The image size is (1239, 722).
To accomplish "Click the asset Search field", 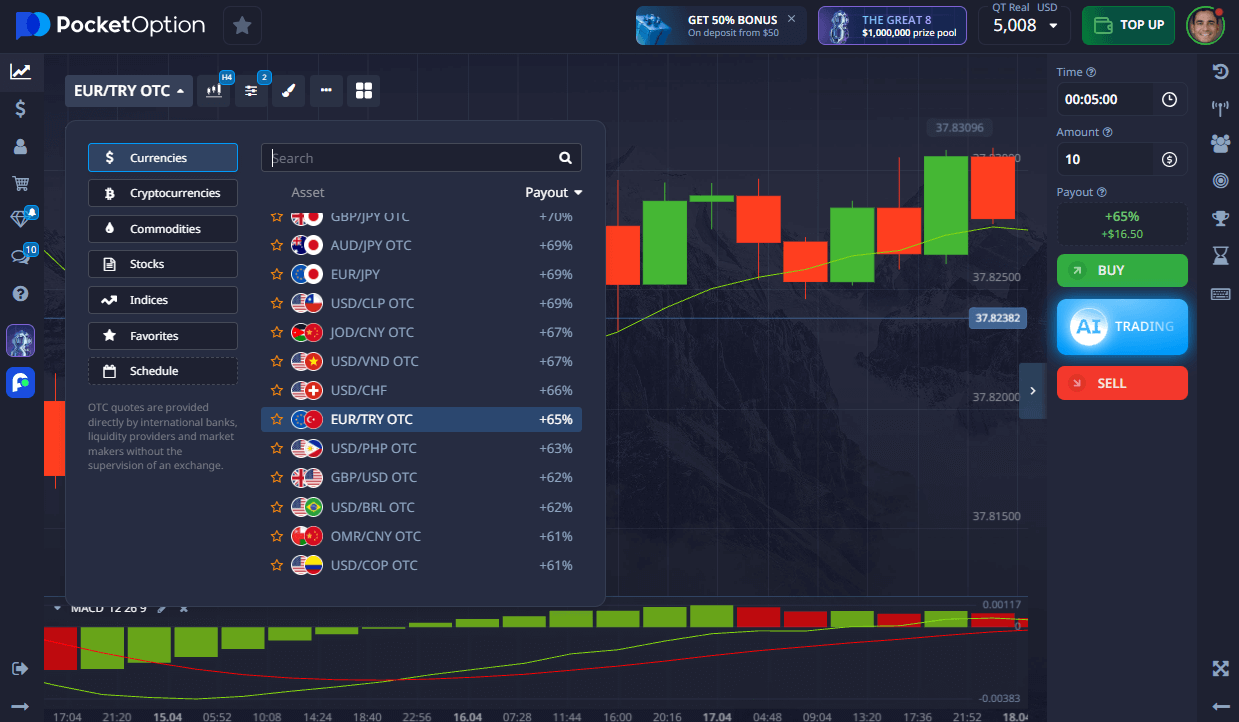I will click(410, 158).
